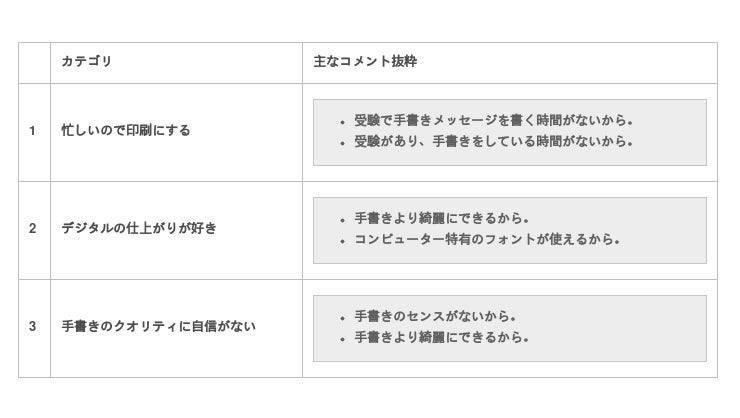Click the bullet before 手書きより綺麗にできるから in row 3
The height and width of the screenshot is (418, 740).
pos(342,339)
